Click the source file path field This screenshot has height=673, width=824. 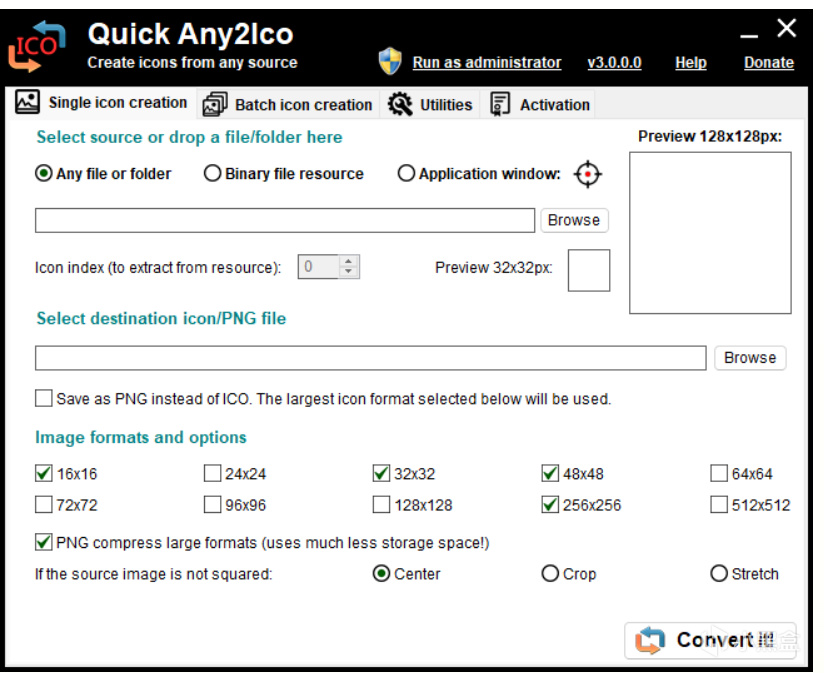click(x=285, y=220)
